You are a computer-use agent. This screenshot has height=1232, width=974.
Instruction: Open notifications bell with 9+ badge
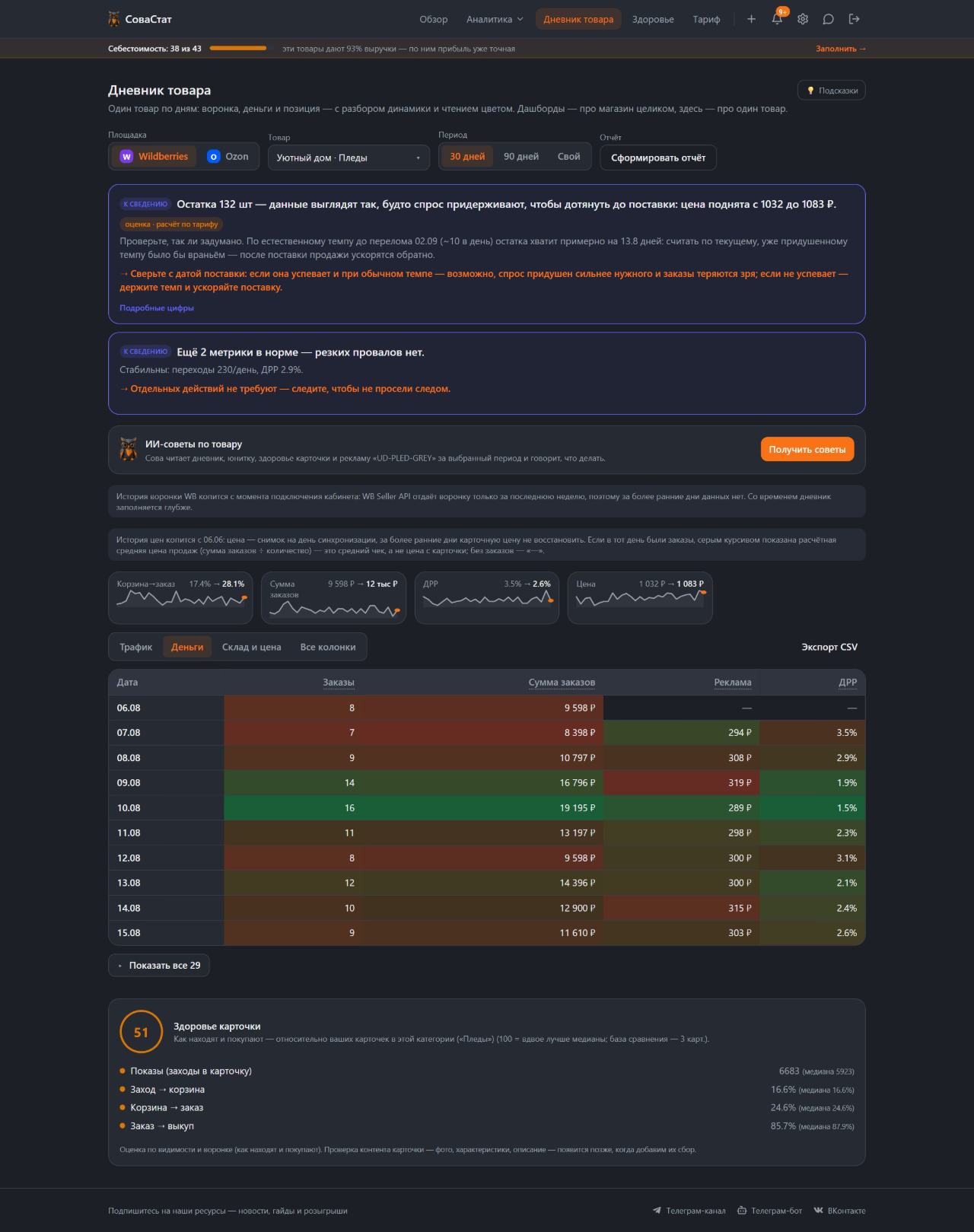coord(777,19)
